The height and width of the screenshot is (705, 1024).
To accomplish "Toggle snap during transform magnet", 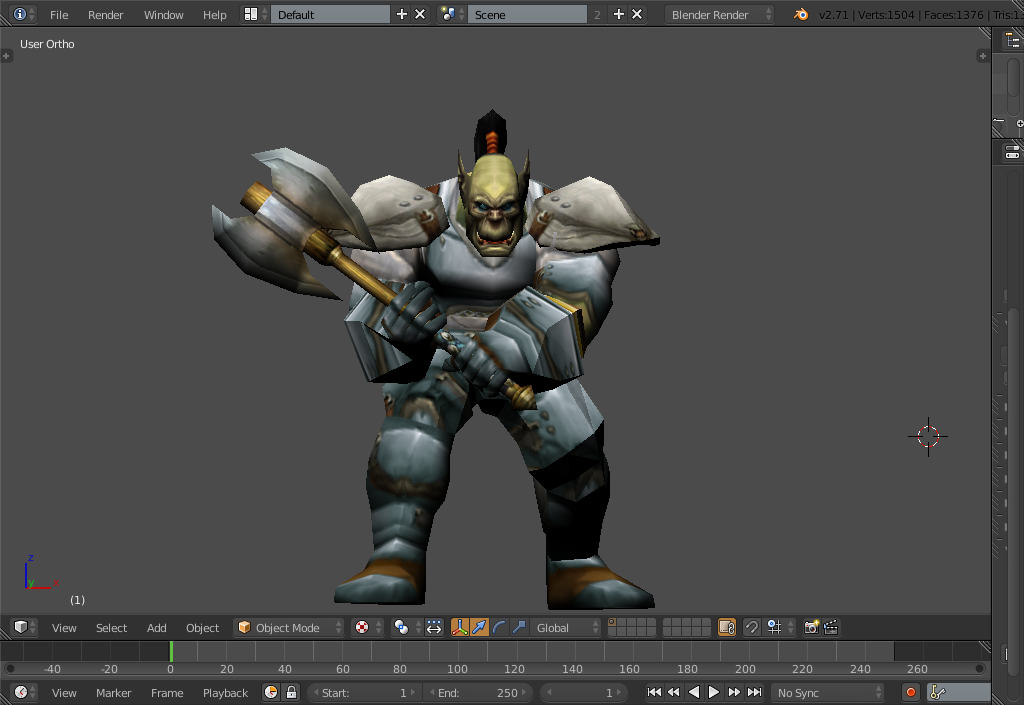I will point(752,627).
